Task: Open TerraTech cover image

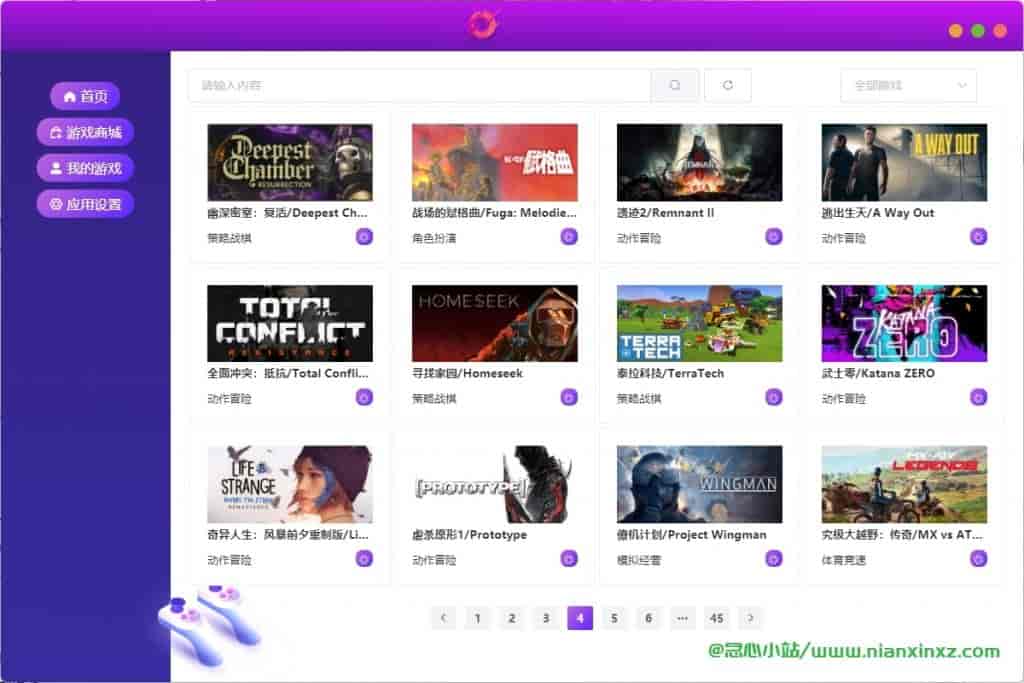Action: point(699,323)
